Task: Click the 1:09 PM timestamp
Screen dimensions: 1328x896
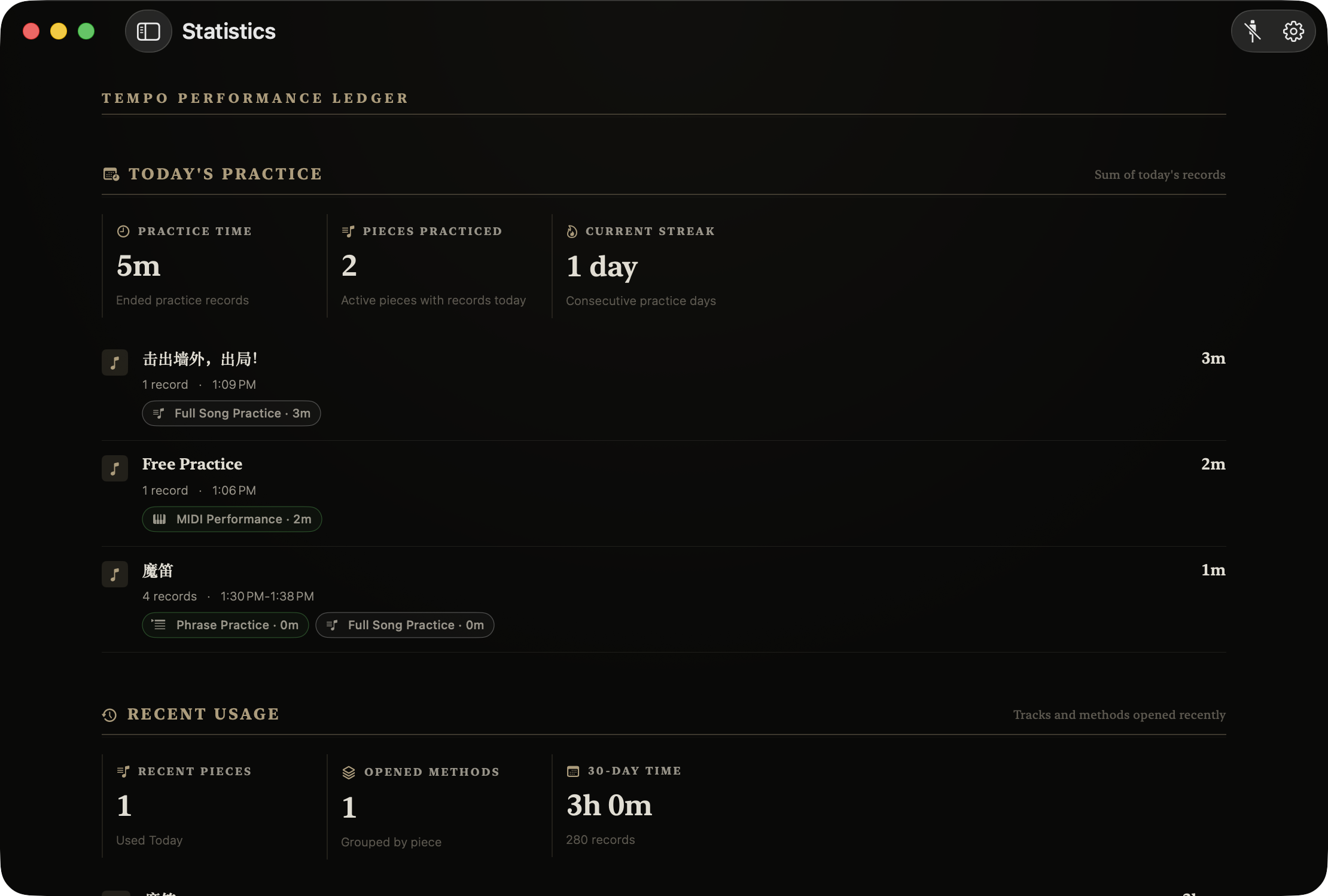Action: point(234,385)
